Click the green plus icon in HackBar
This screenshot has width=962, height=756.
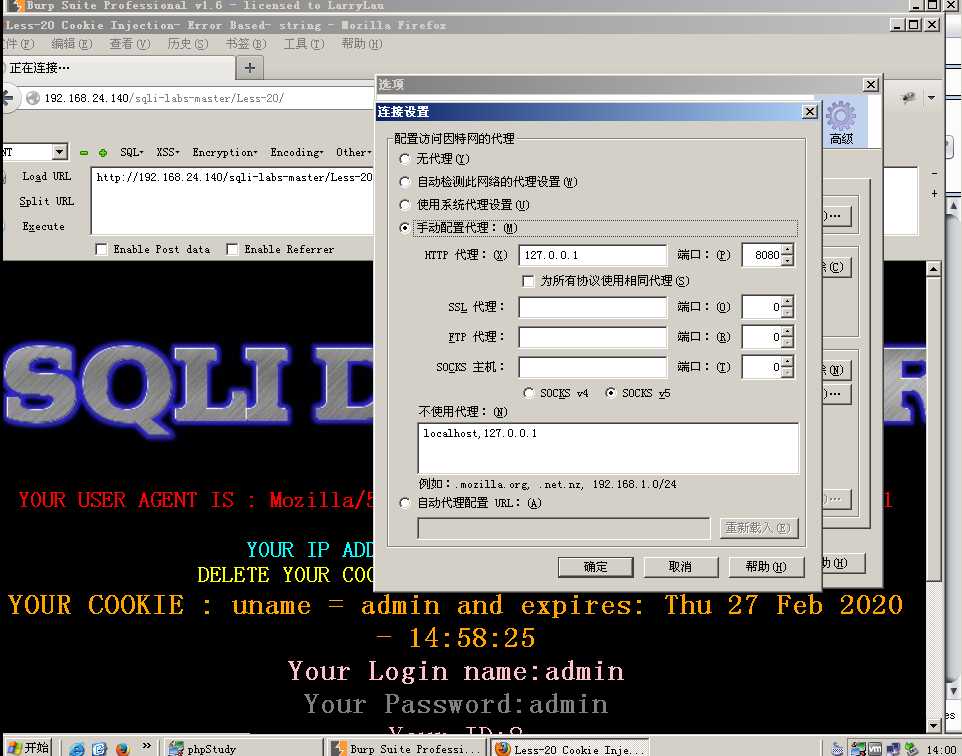(x=103, y=153)
